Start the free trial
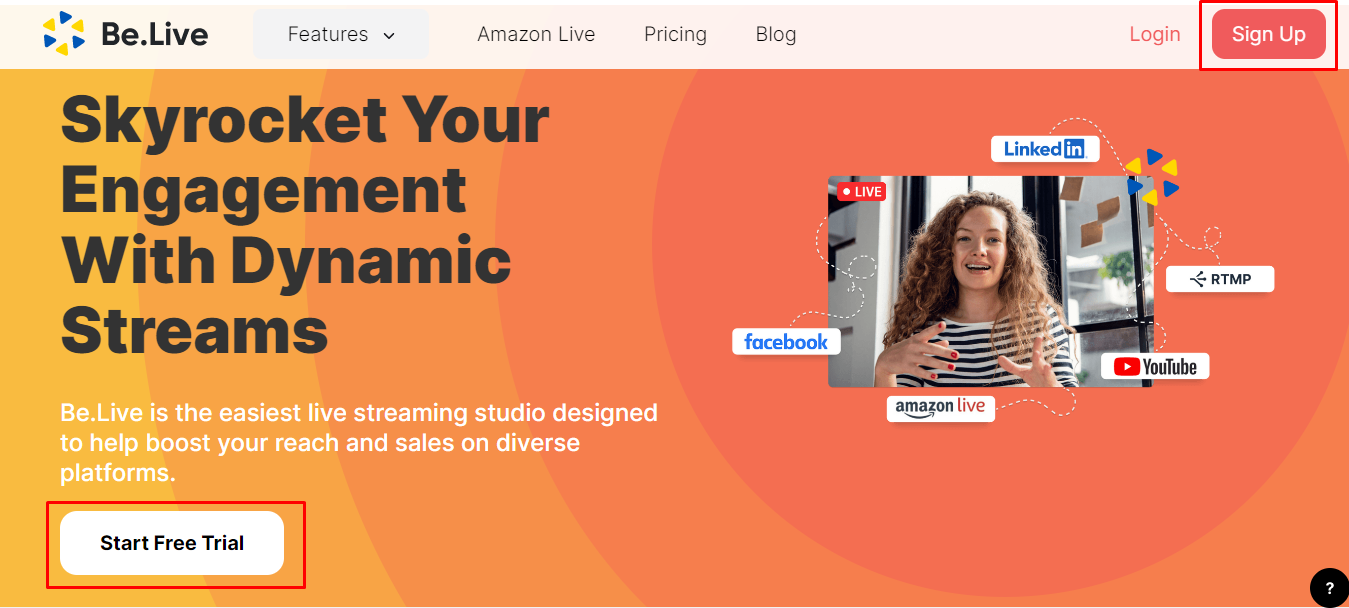1349x608 pixels. [x=172, y=543]
